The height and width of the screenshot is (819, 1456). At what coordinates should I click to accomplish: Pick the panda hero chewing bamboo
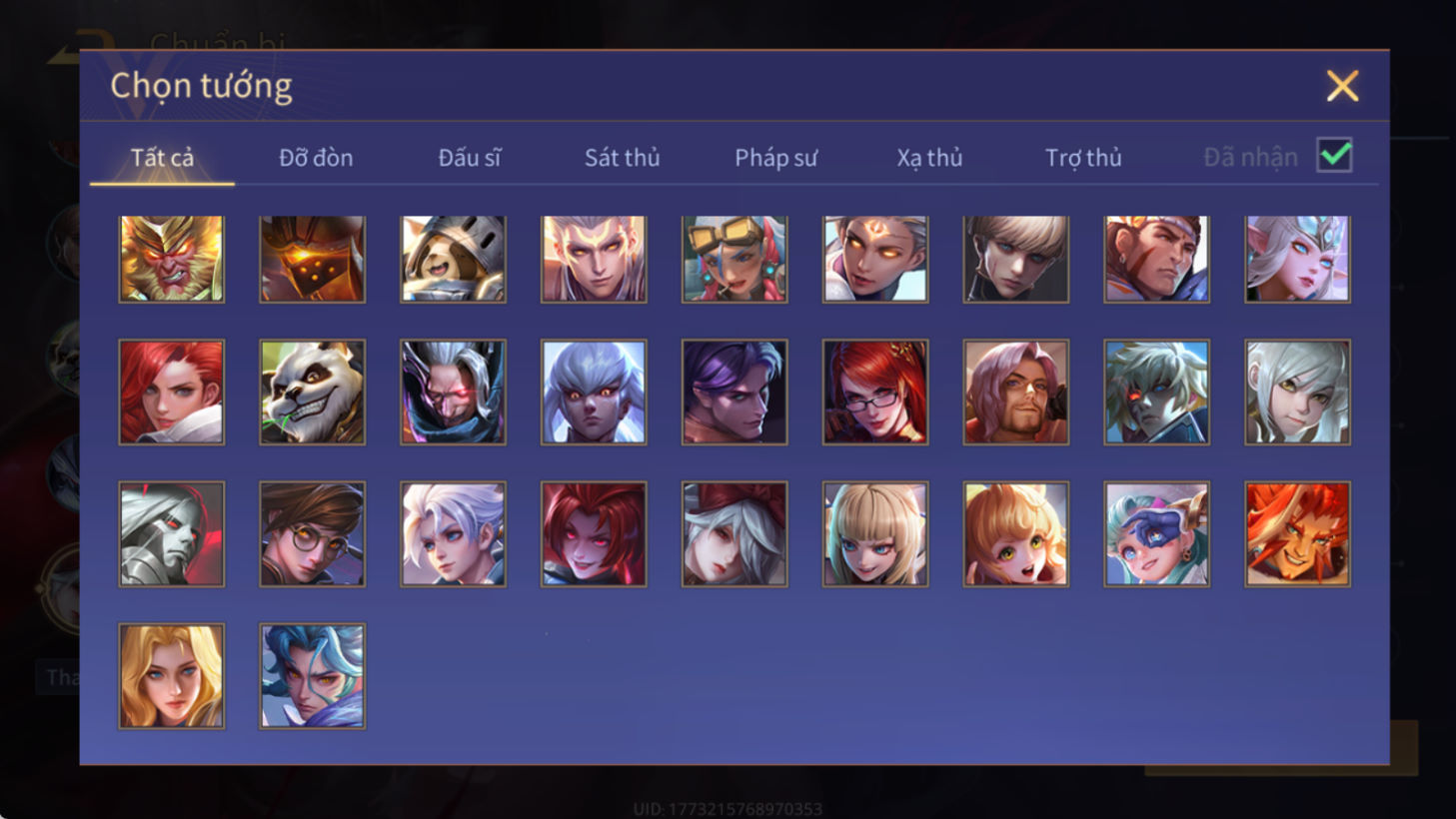point(312,392)
